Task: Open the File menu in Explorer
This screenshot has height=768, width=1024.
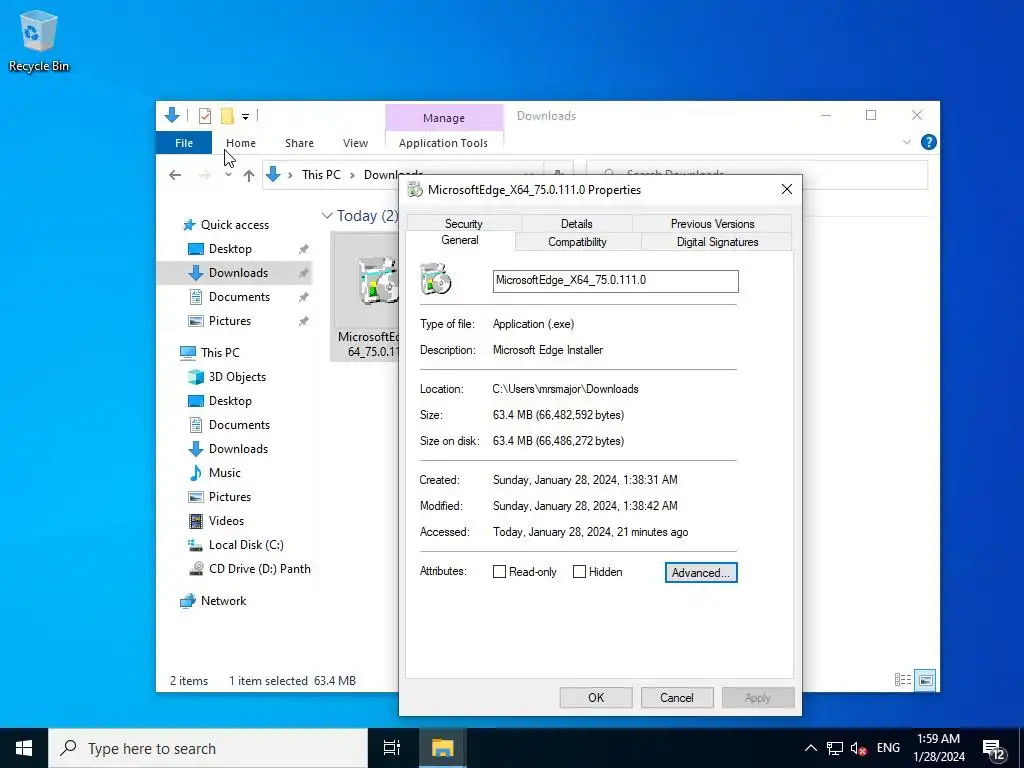Action: coord(184,143)
